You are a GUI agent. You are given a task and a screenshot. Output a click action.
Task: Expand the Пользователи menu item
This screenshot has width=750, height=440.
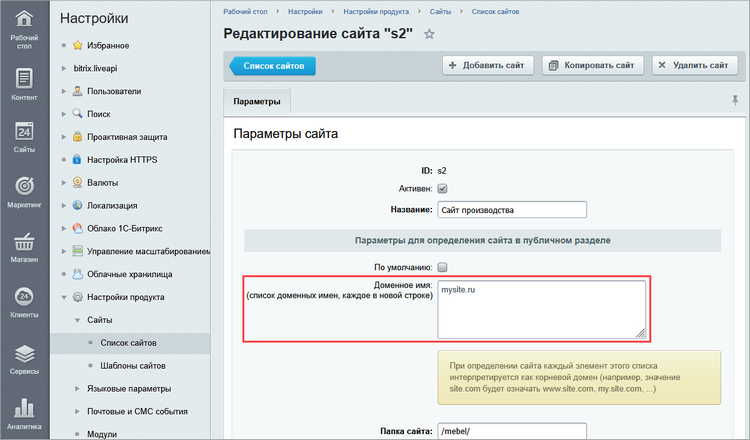(65, 91)
